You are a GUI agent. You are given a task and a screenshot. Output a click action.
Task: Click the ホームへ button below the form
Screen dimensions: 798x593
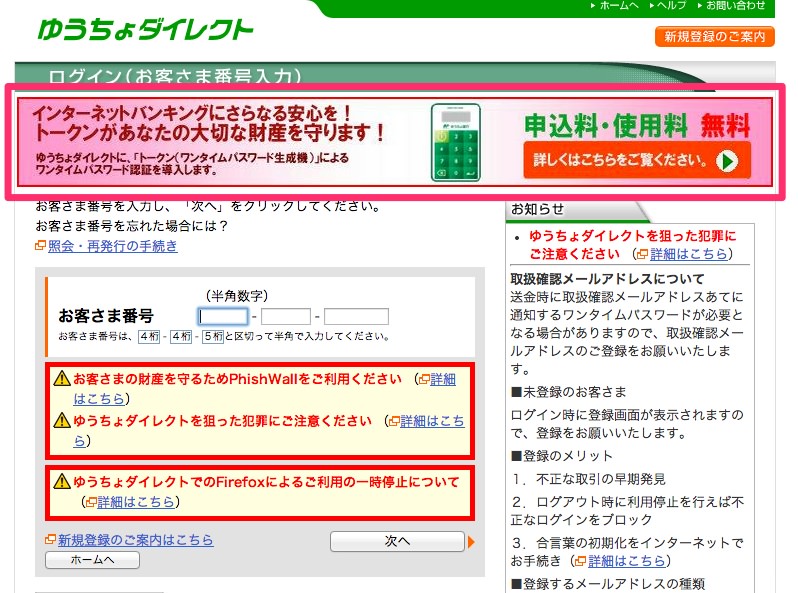click(x=92, y=560)
